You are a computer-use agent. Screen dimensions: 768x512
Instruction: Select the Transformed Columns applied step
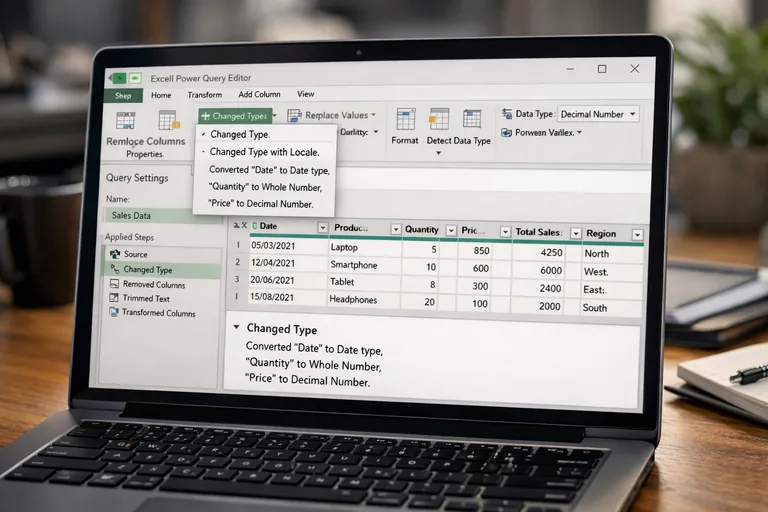pyautogui.click(x=160, y=312)
